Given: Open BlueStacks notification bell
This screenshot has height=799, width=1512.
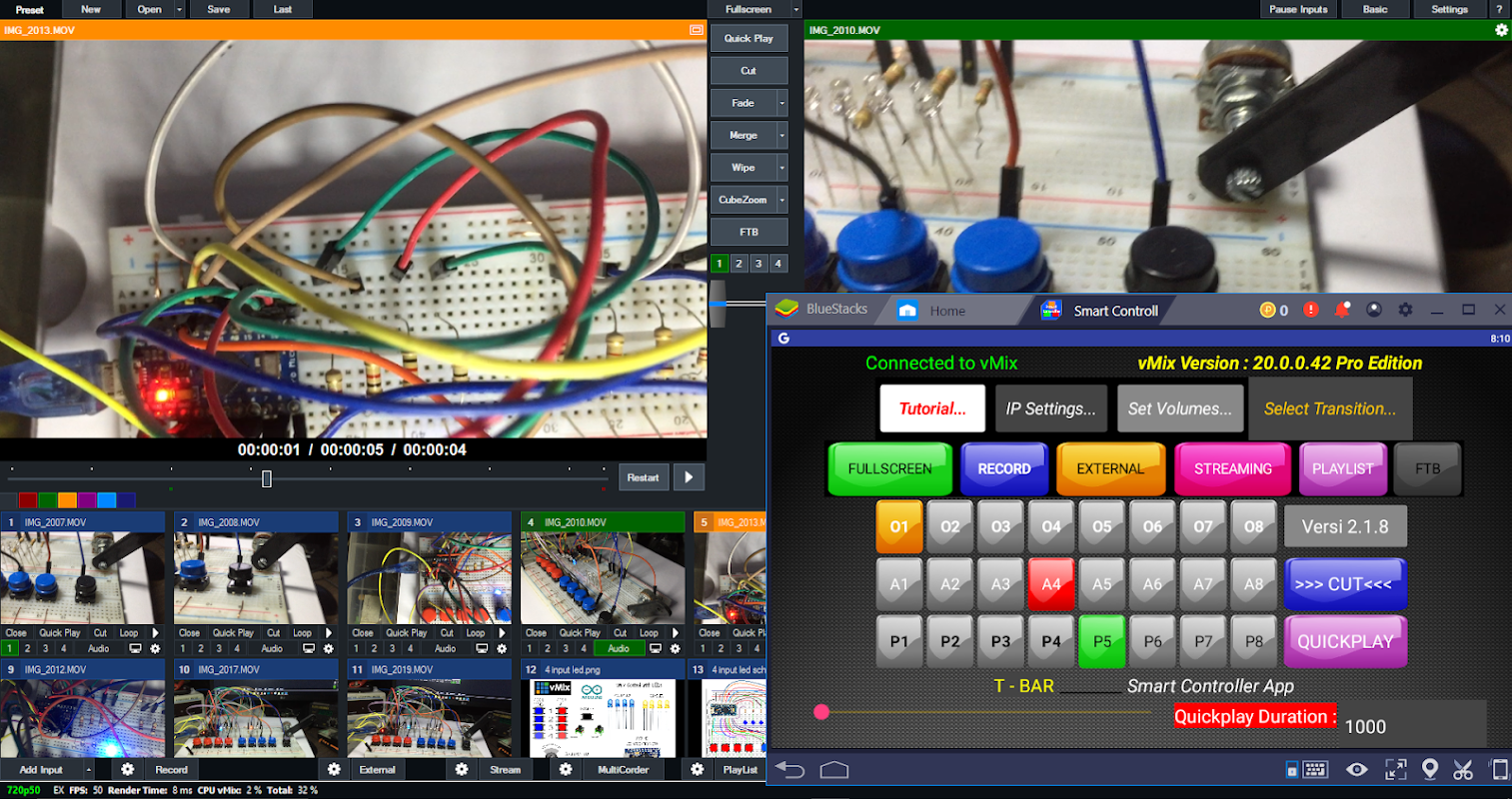Looking at the screenshot, I should point(1342,310).
